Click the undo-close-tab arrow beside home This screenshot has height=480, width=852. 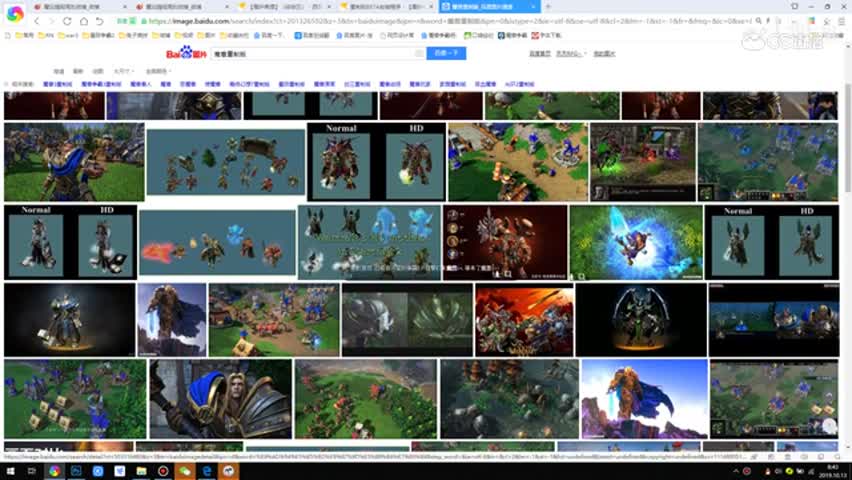pyautogui.click(x=99, y=21)
